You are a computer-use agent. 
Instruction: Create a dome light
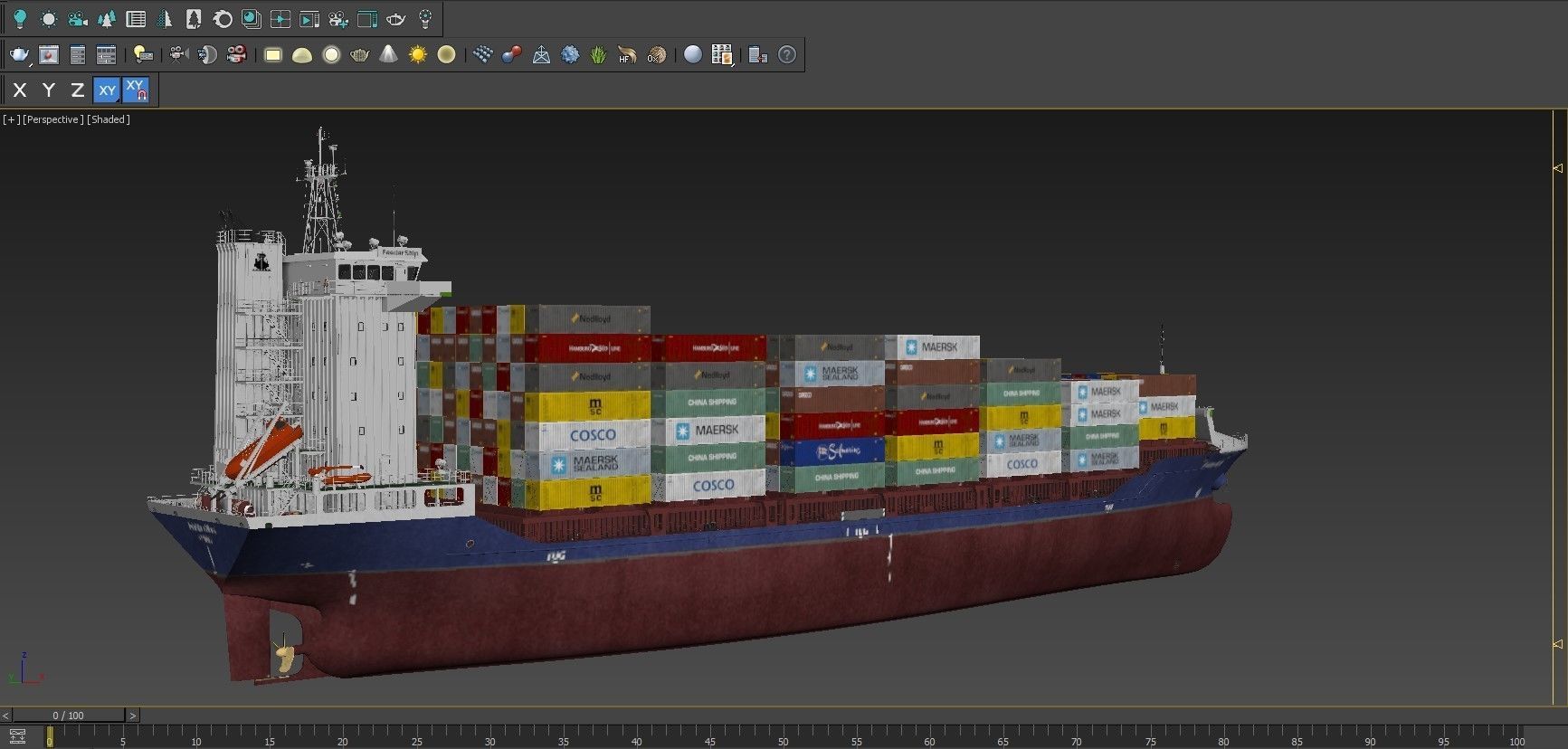click(302, 55)
